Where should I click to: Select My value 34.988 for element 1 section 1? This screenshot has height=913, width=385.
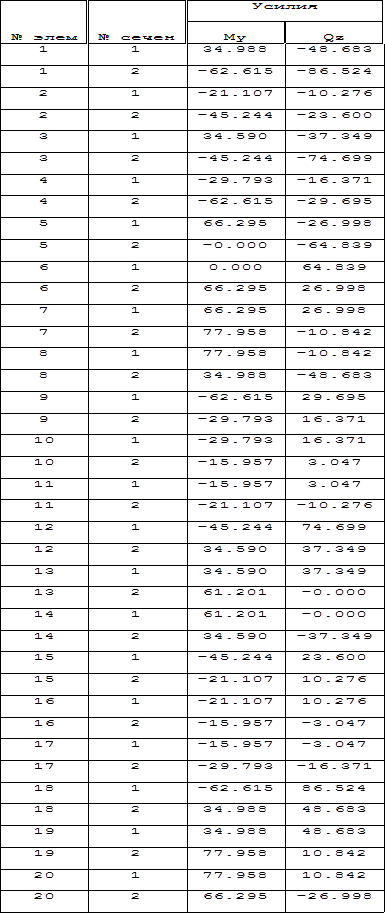pyautogui.click(x=235, y=49)
